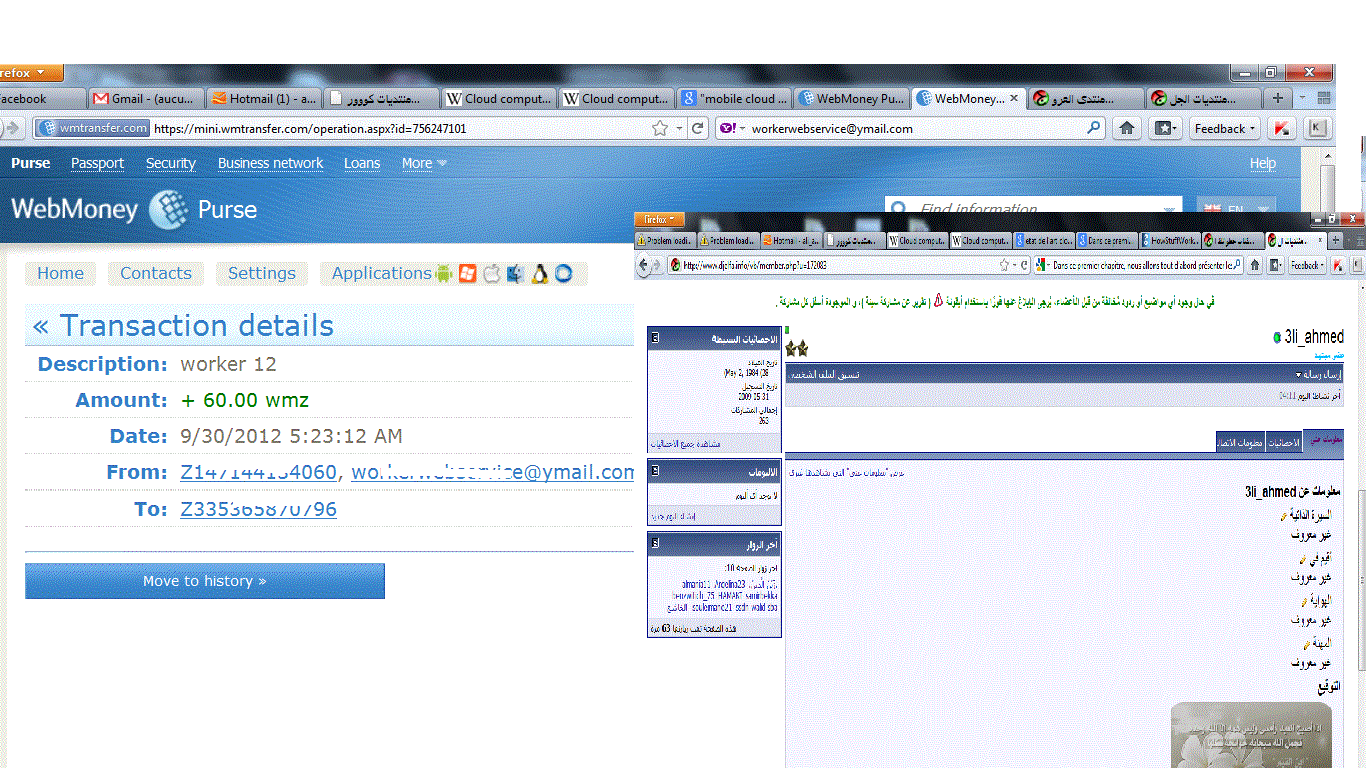Click home icon in forum Firefox window
The image size is (1366, 768).
click(1255, 265)
